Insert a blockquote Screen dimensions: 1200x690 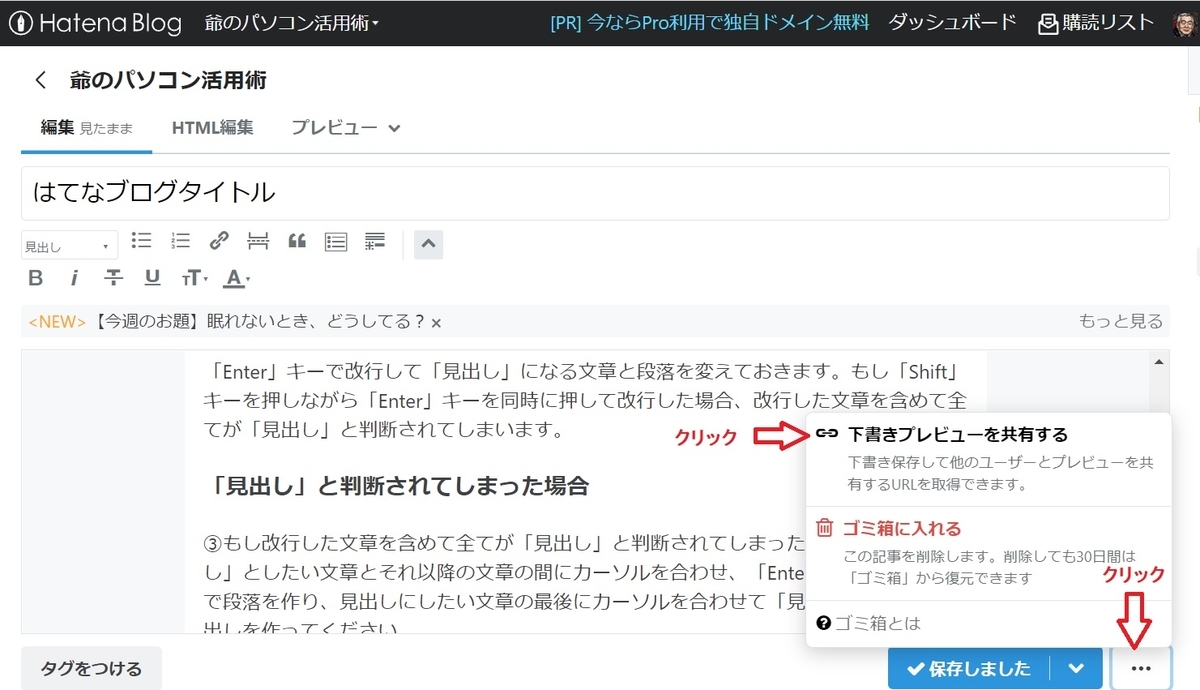tap(296, 241)
